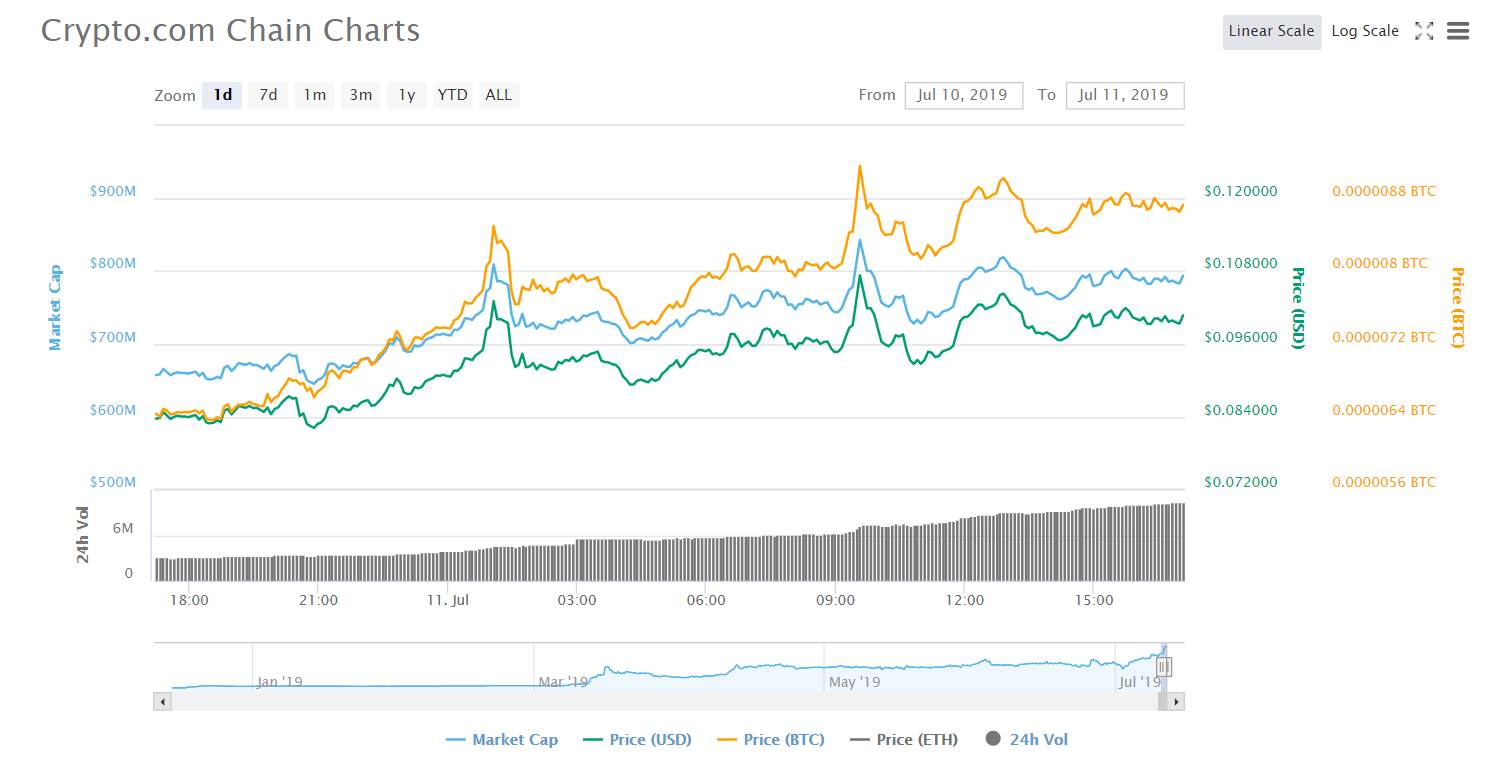1500x758 pixels.
Task: Click the Crypto.com Chain Charts heading
Action: pos(230,30)
